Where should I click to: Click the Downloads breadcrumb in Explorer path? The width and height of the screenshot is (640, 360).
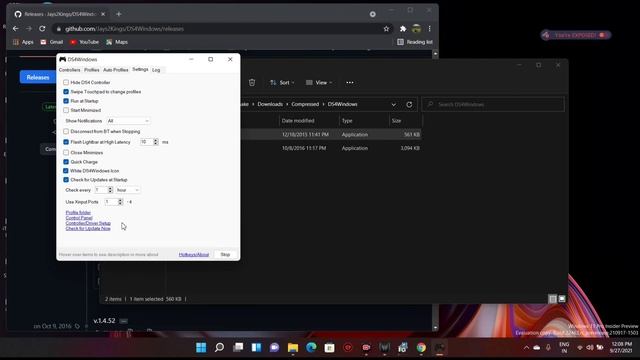click(x=270, y=104)
